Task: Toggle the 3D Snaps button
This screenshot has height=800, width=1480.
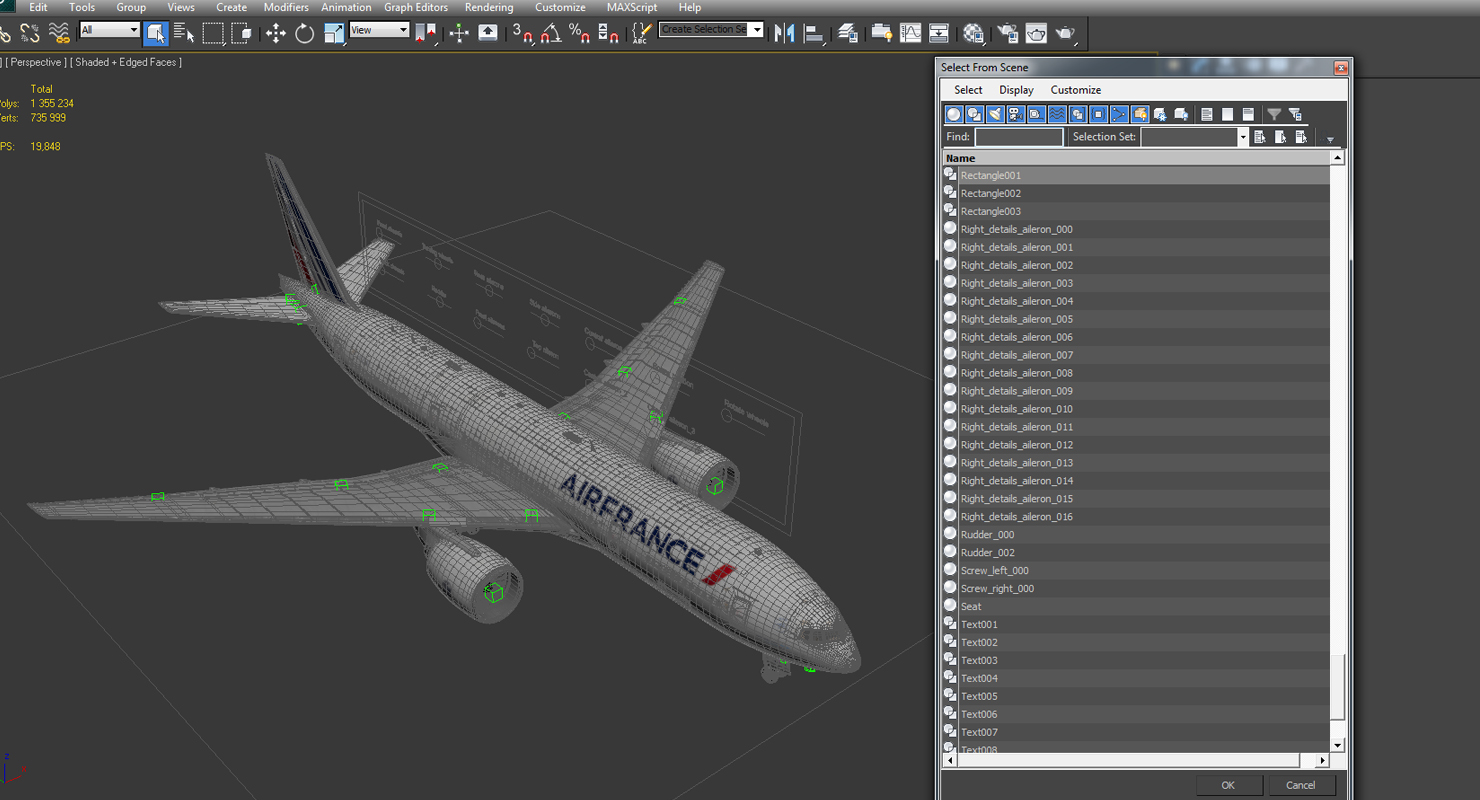Action: (522, 33)
